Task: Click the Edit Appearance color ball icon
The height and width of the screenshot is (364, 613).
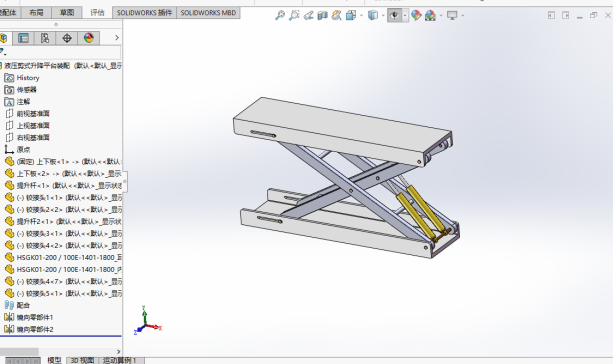Action: tap(416, 15)
